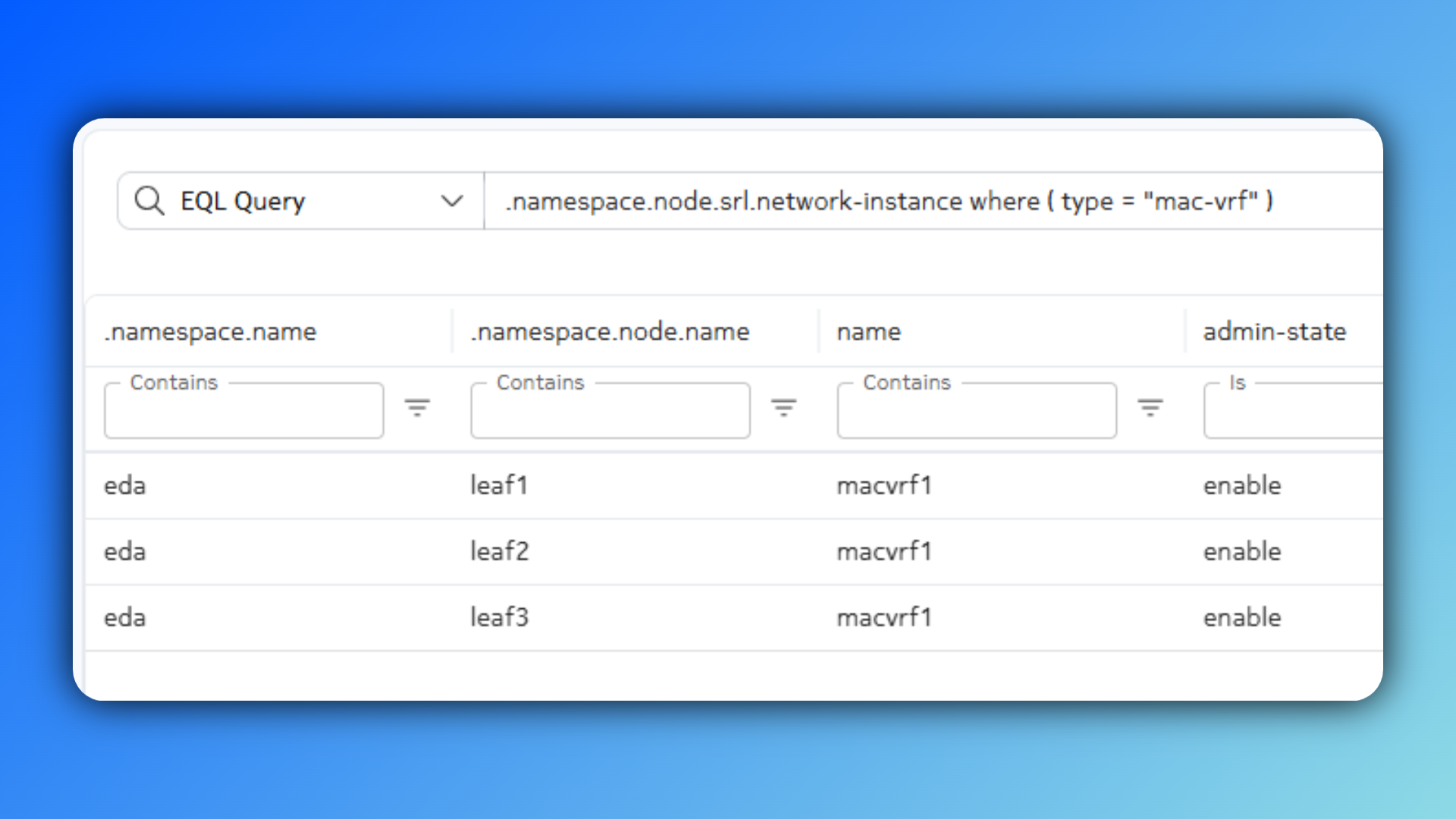Image resolution: width=1456 pixels, height=819 pixels.
Task: Open filter options for the name column
Action: (1150, 409)
